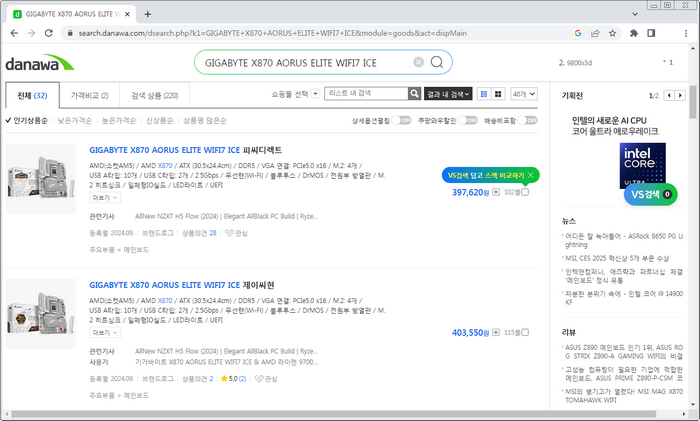Run the in-list search magnifier button
This screenshot has width=700, height=421.
click(415, 93)
